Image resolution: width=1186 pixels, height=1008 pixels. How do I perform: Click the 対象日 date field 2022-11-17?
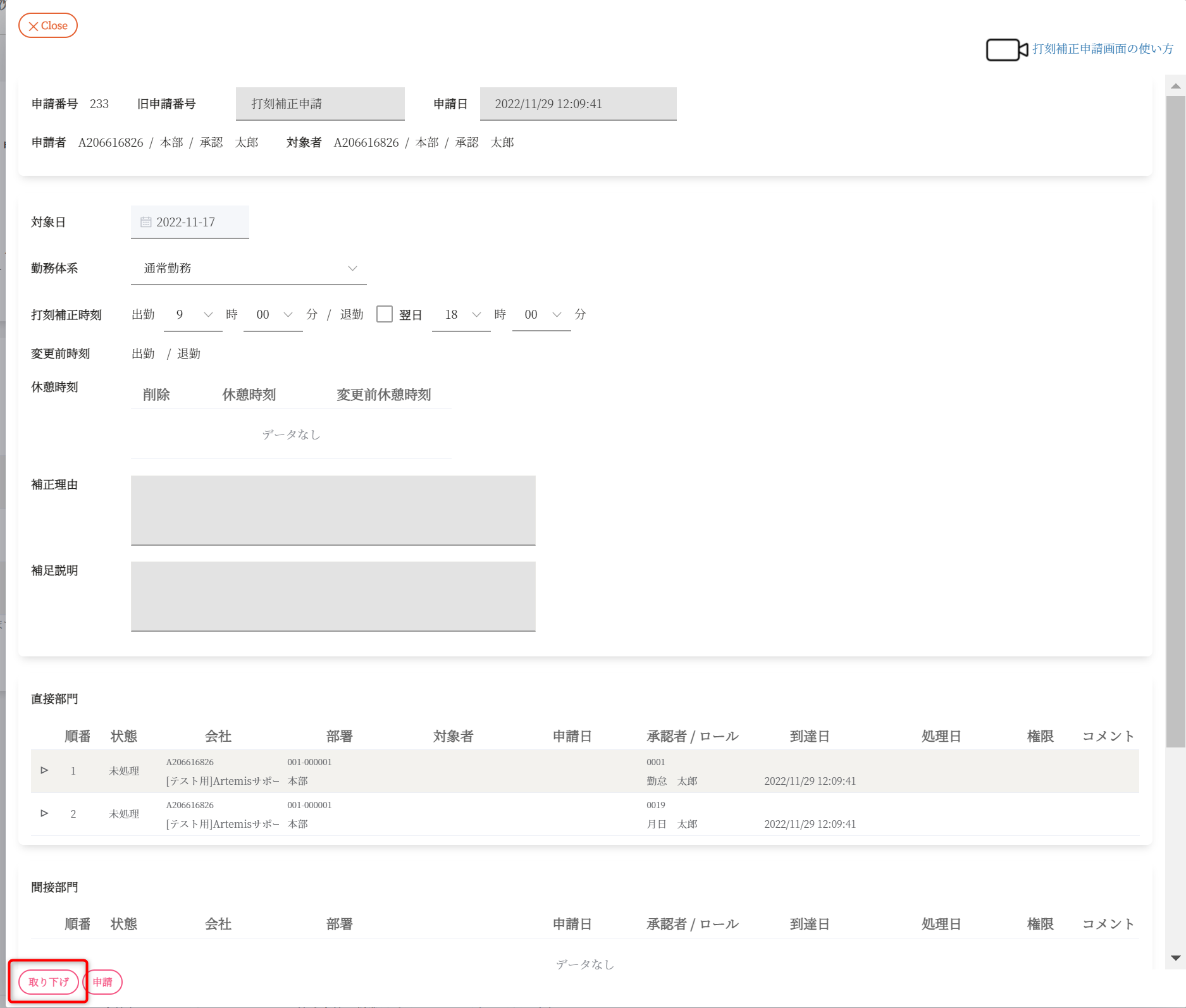tap(190, 222)
